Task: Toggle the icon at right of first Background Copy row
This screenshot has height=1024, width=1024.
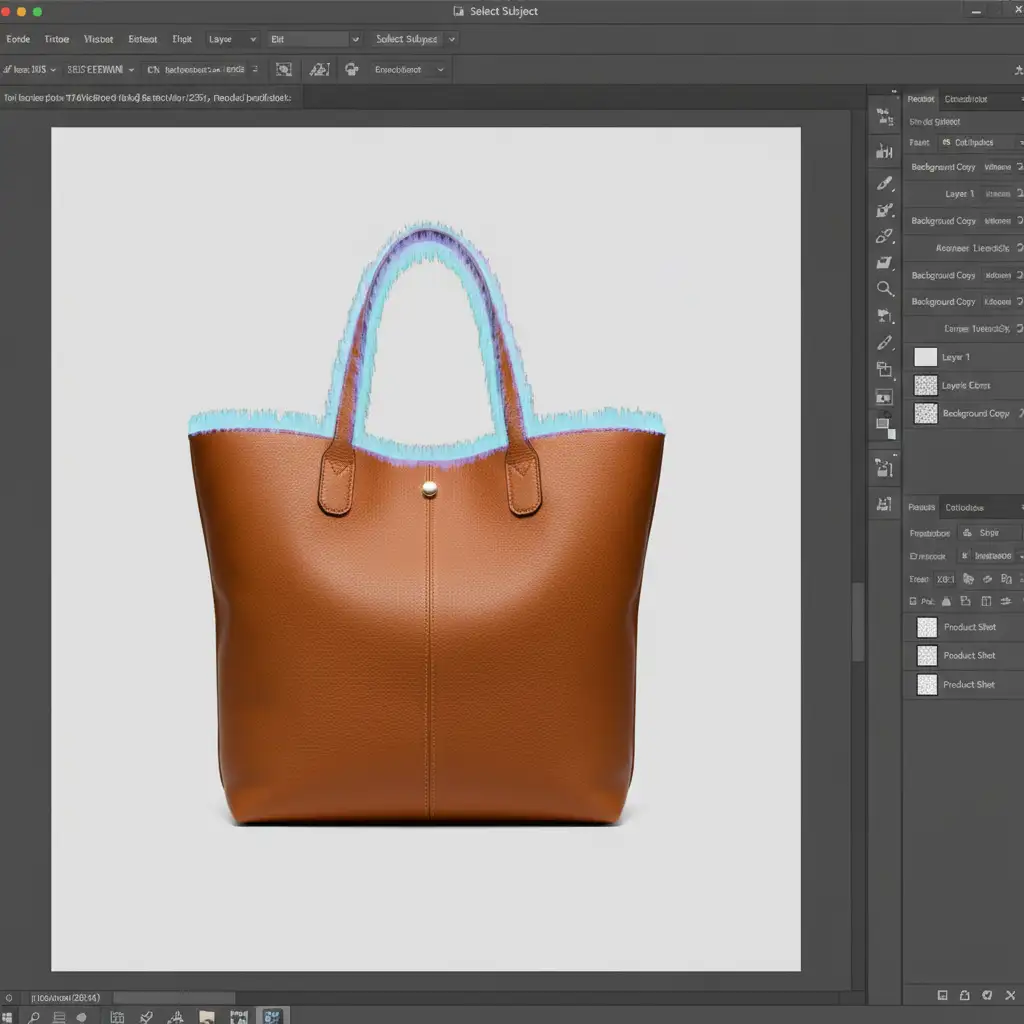Action: 1019,167
